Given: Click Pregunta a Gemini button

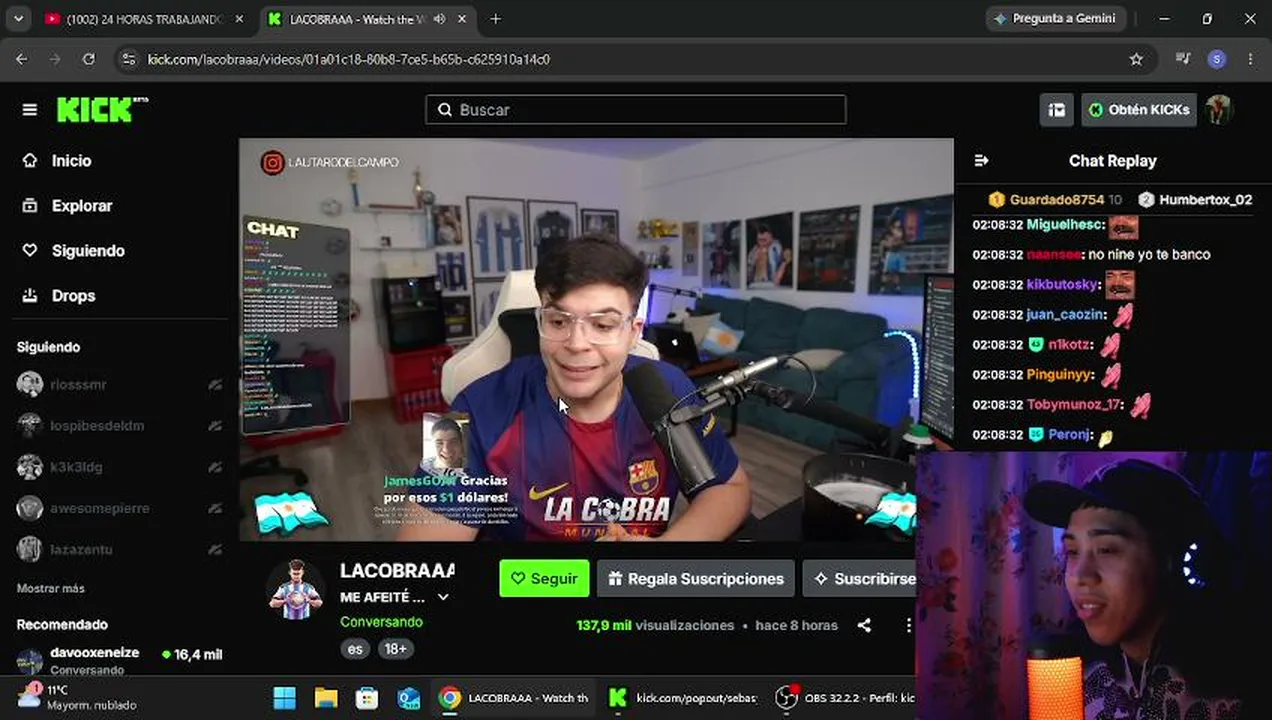Looking at the screenshot, I should point(1056,19).
